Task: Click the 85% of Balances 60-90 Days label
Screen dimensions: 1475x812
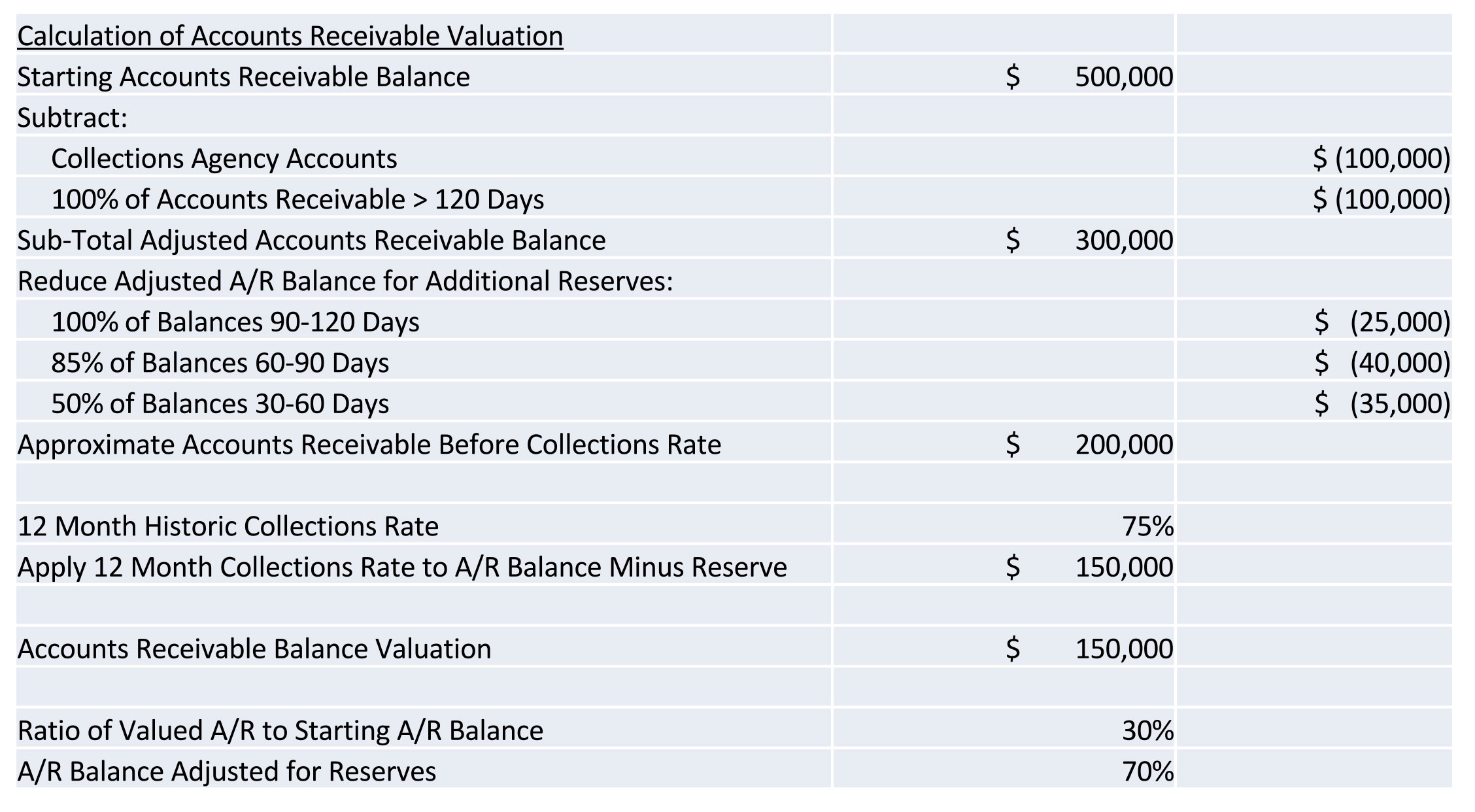Action: point(220,363)
